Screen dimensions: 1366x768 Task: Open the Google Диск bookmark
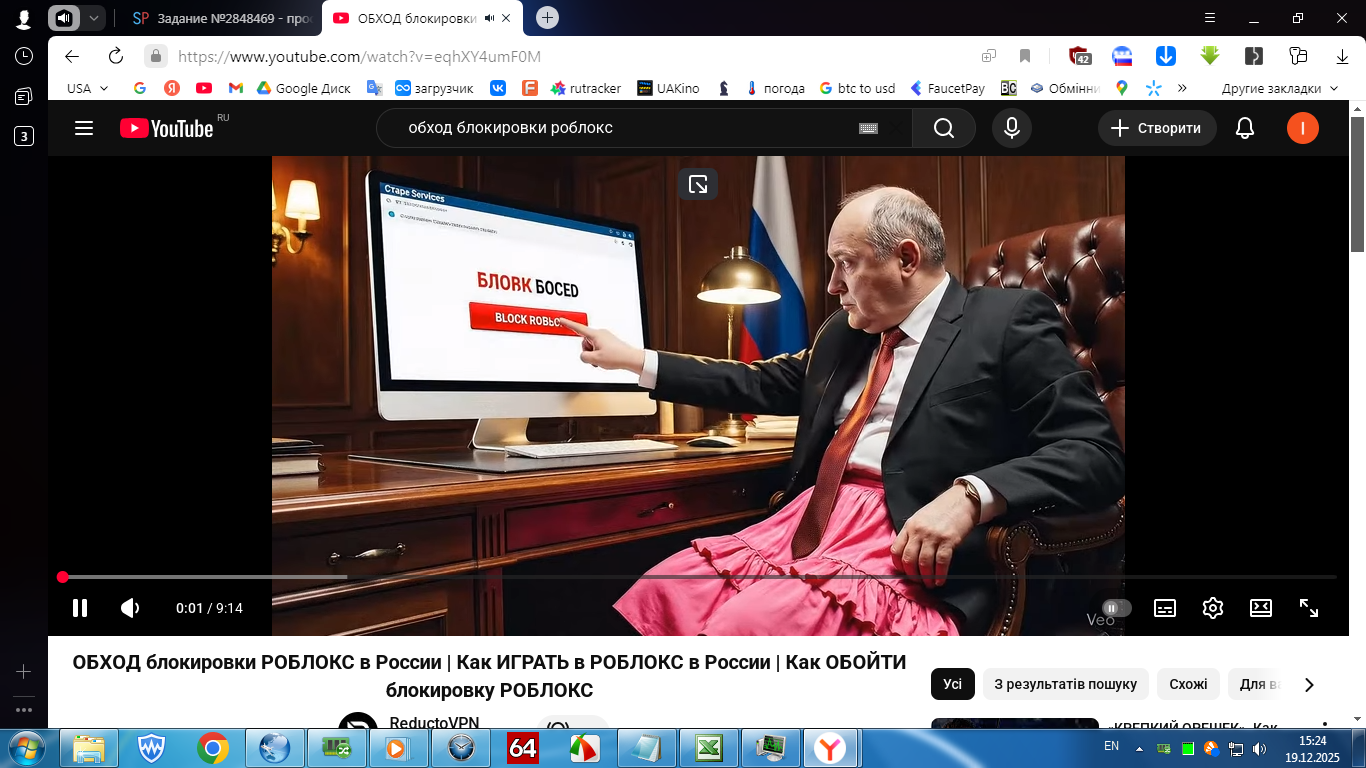click(304, 88)
